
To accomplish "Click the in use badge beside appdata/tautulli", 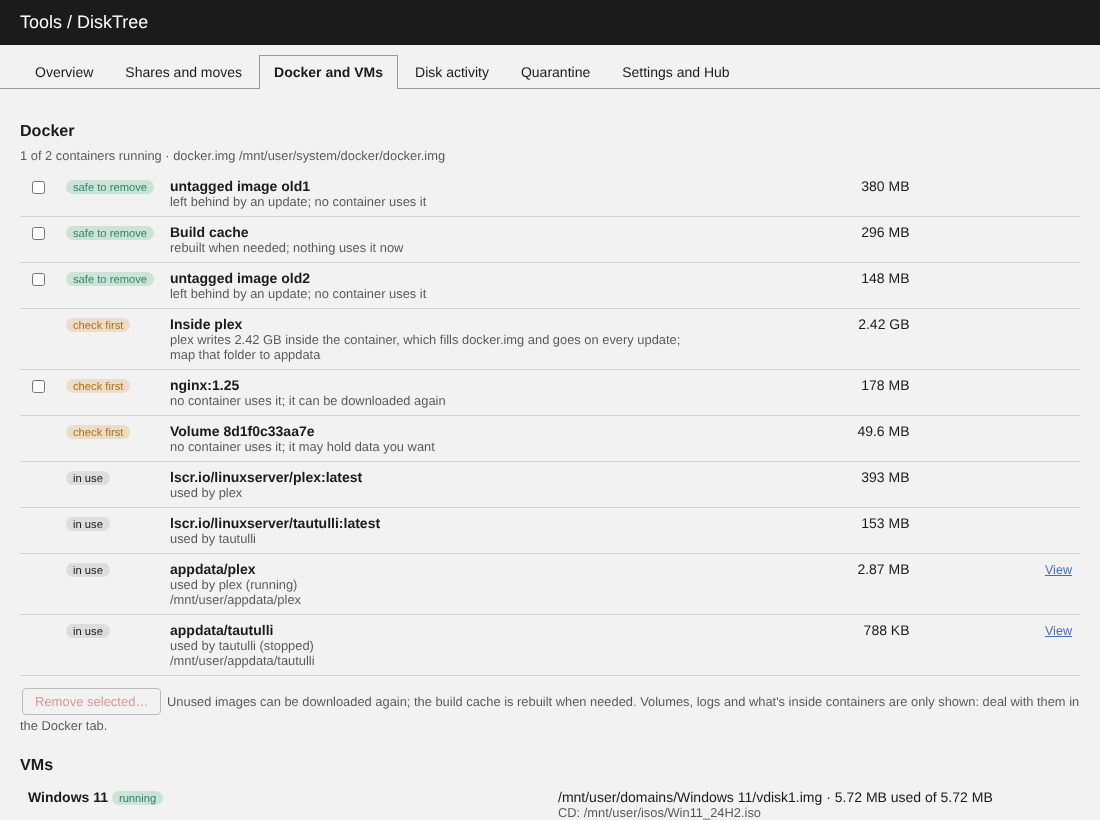I will point(88,631).
